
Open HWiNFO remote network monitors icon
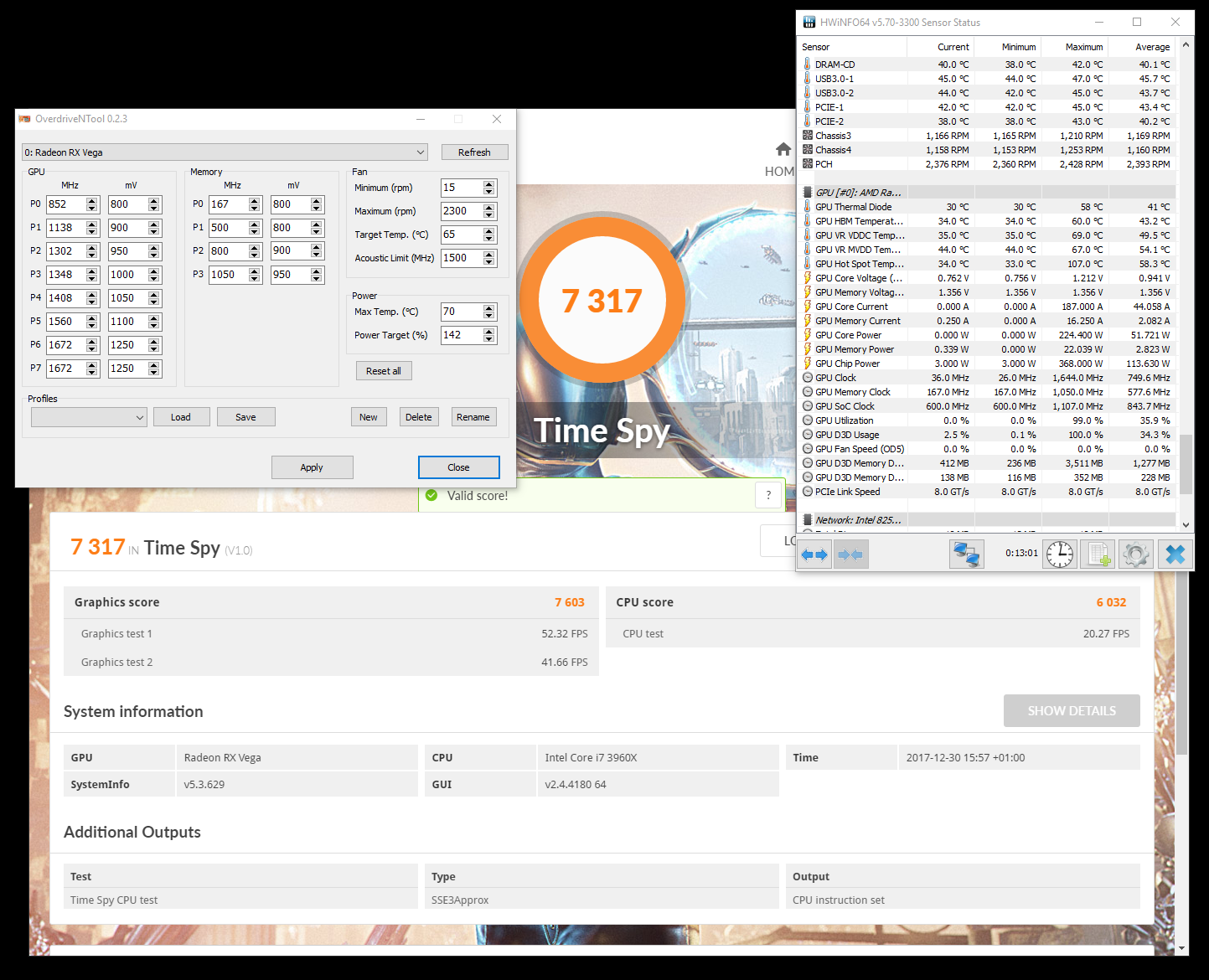[966, 554]
